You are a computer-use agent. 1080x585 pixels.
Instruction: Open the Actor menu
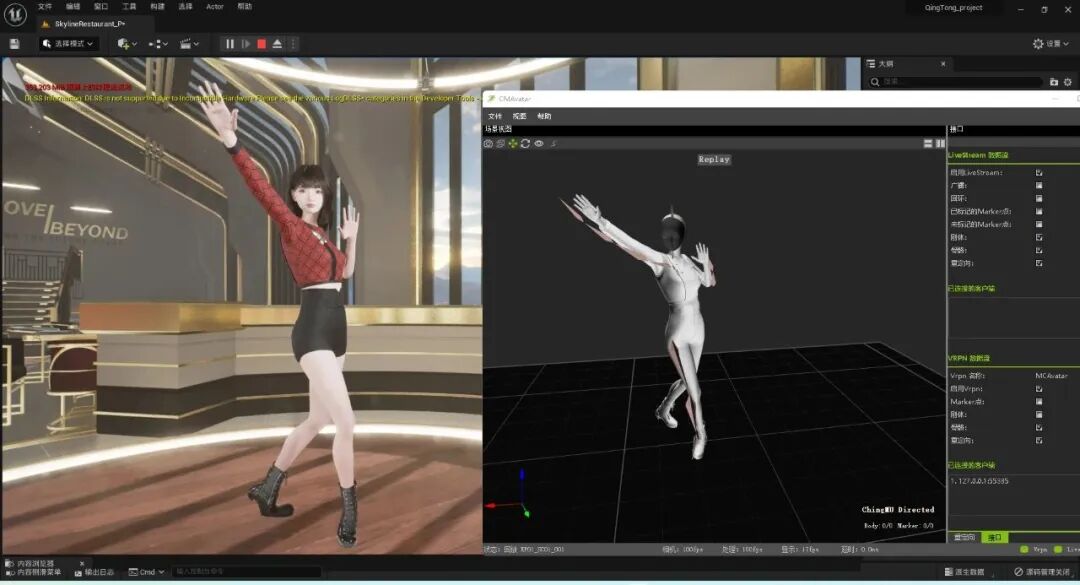(215, 7)
